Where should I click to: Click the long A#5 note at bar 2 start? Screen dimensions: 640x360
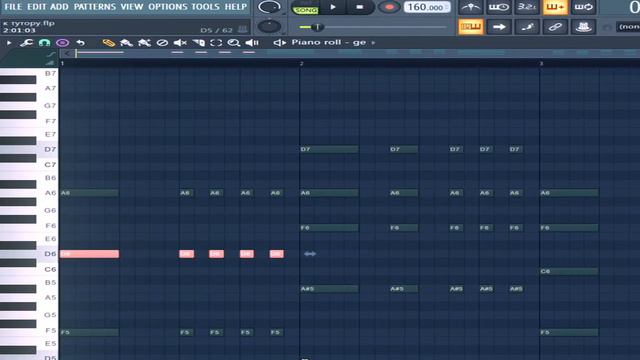[x=329, y=289]
